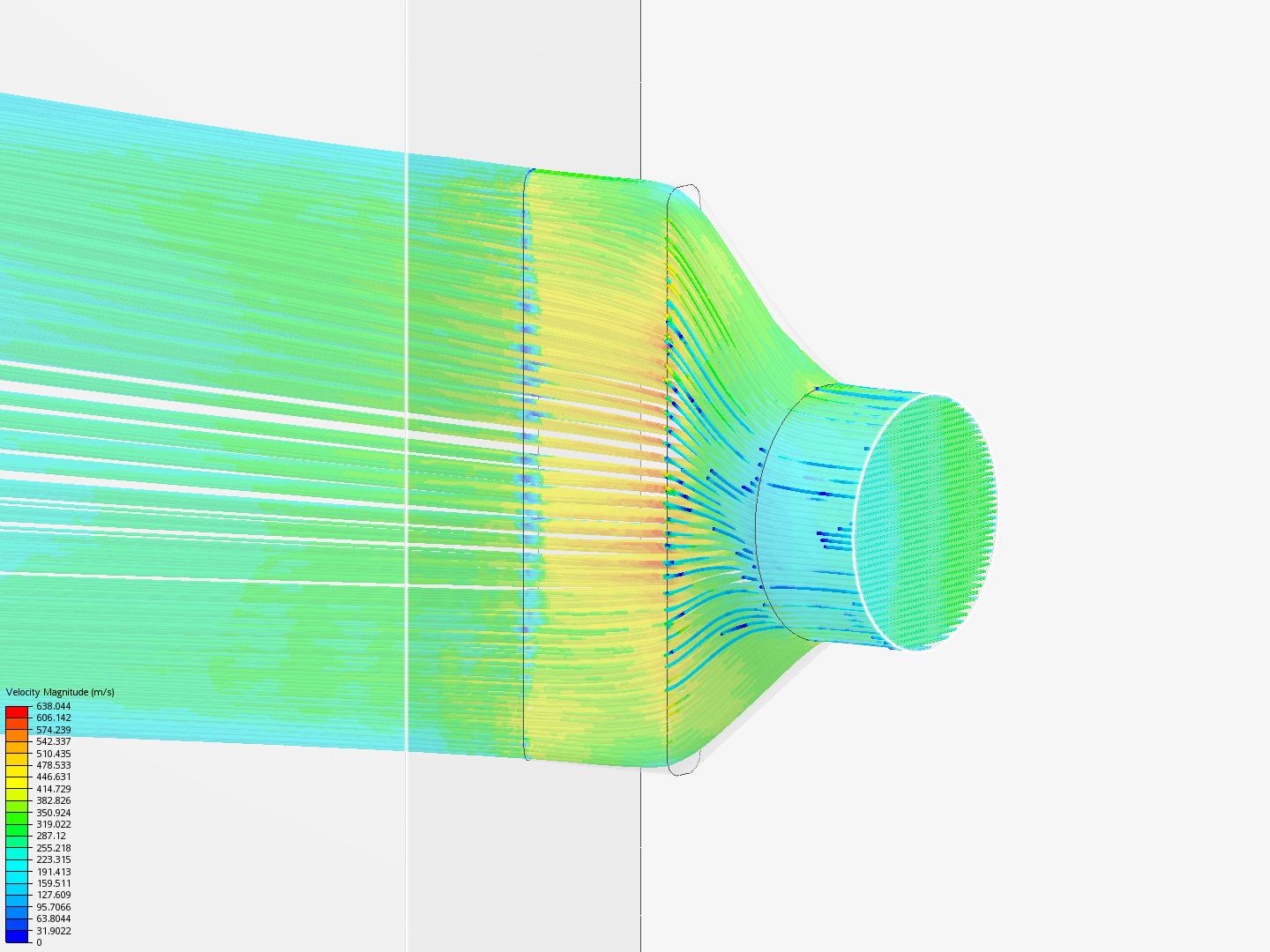Click the red top swatch of velocity legend

point(17,710)
